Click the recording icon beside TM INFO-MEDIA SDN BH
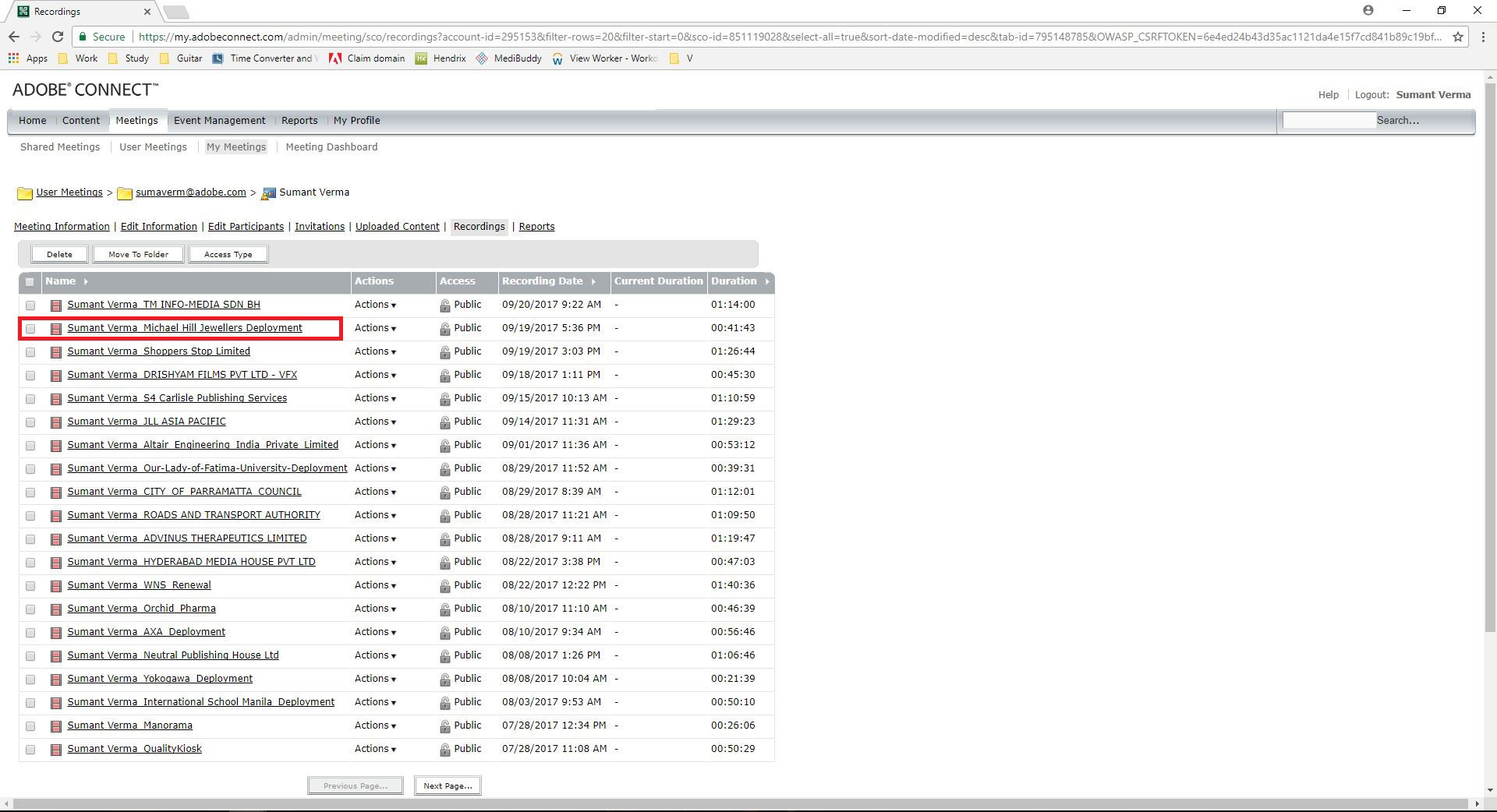This screenshot has width=1497, height=812. point(56,305)
